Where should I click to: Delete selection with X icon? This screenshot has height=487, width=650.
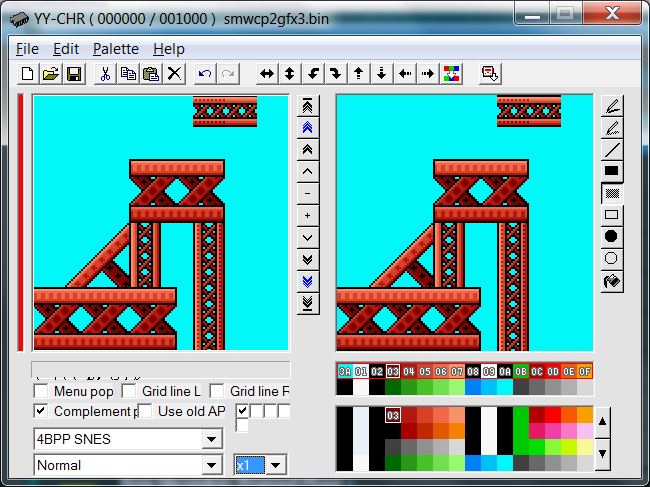tap(174, 74)
